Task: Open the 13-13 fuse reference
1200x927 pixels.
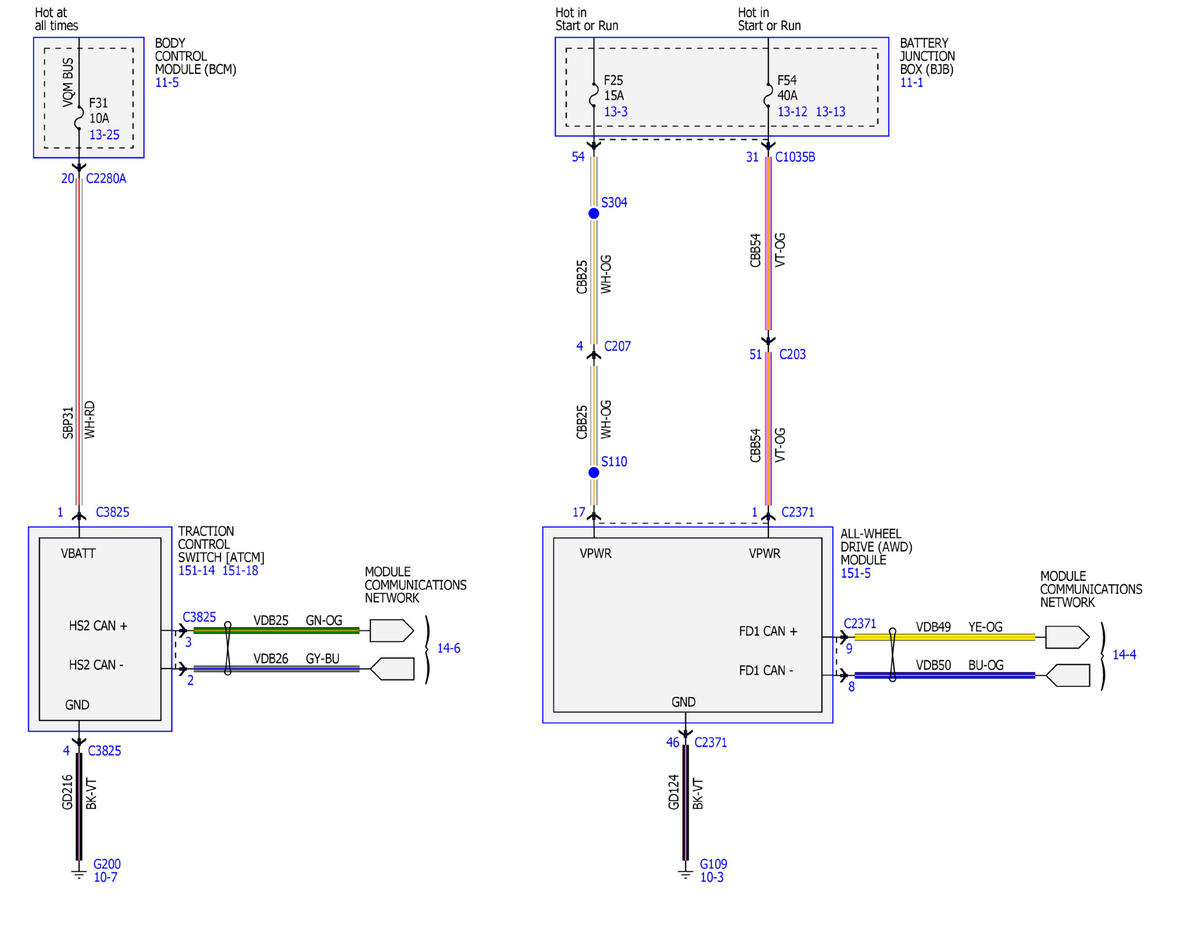Action: (831, 112)
